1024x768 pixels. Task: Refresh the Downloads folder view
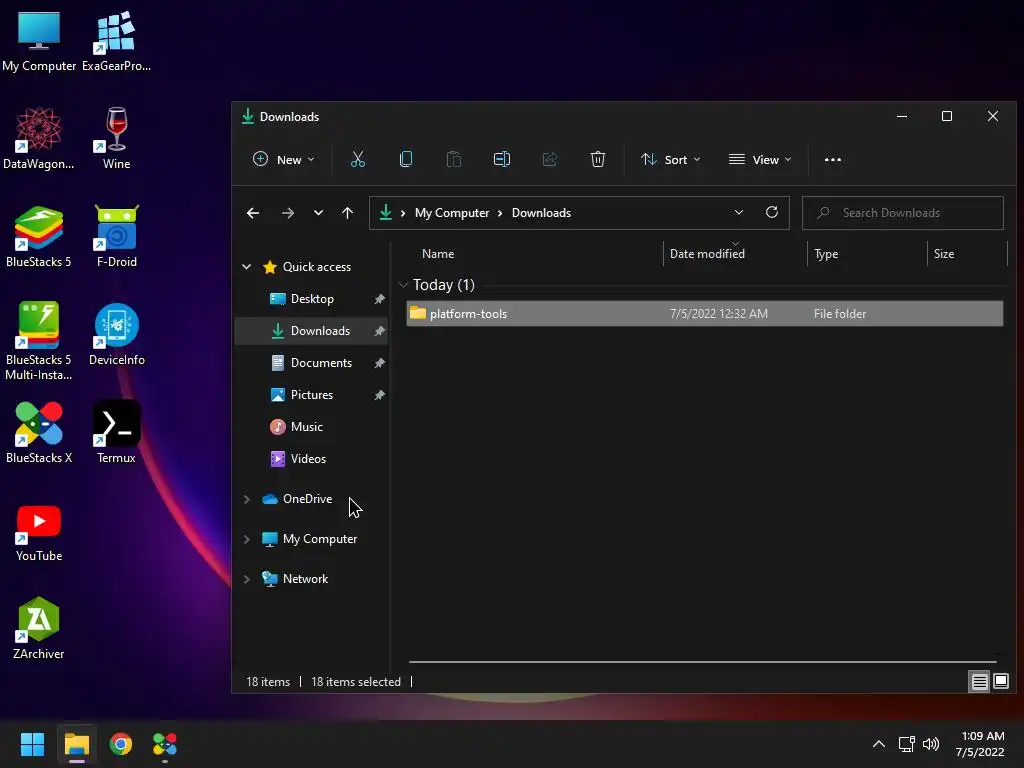(x=772, y=212)
